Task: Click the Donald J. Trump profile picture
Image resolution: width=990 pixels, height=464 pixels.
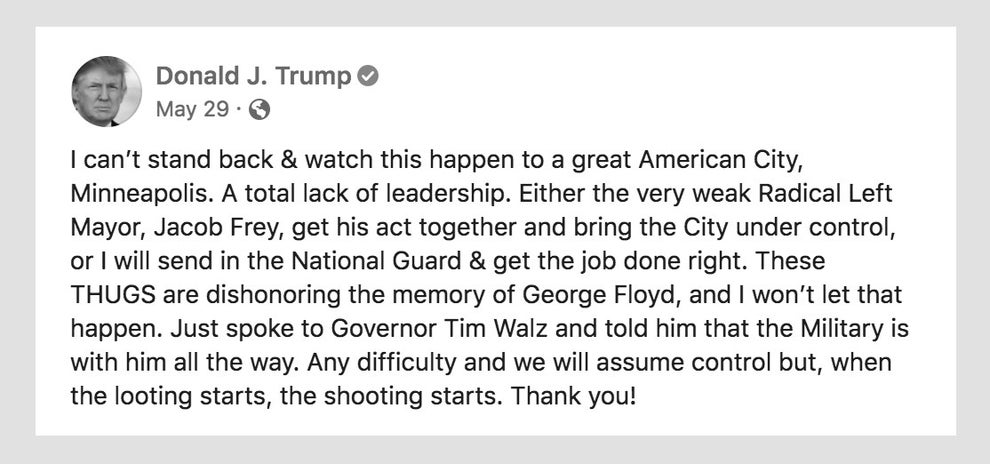Action: pyautogui.click(x=107, y=91)
